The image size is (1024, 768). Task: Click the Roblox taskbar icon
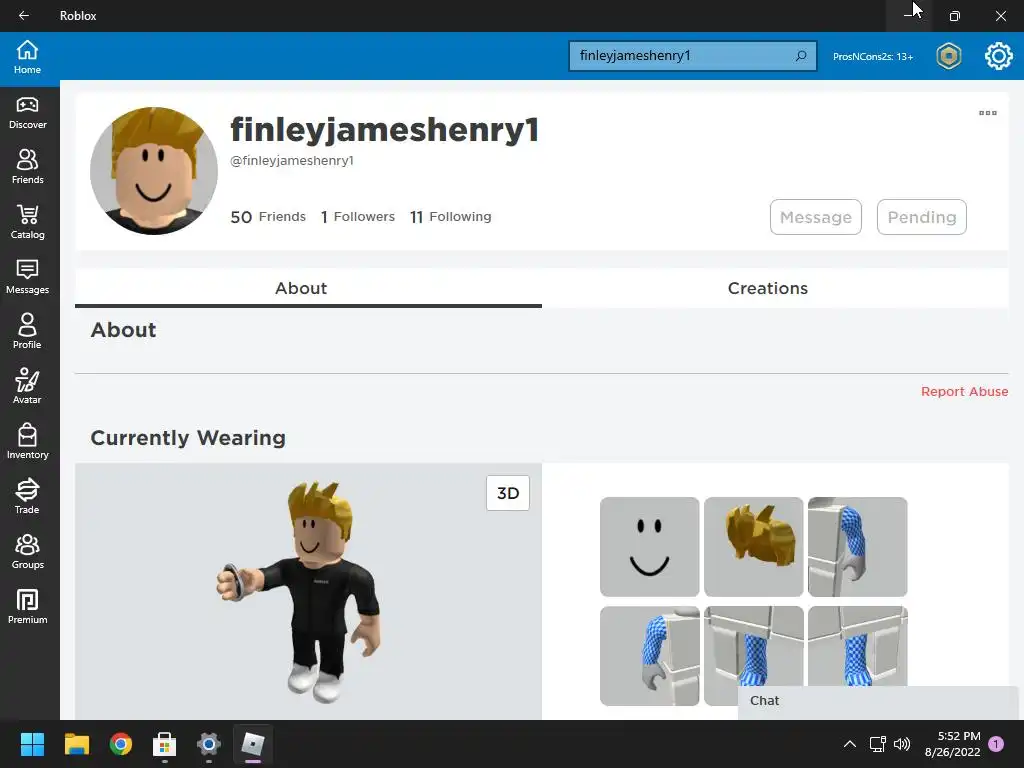(x=253, y=744)
